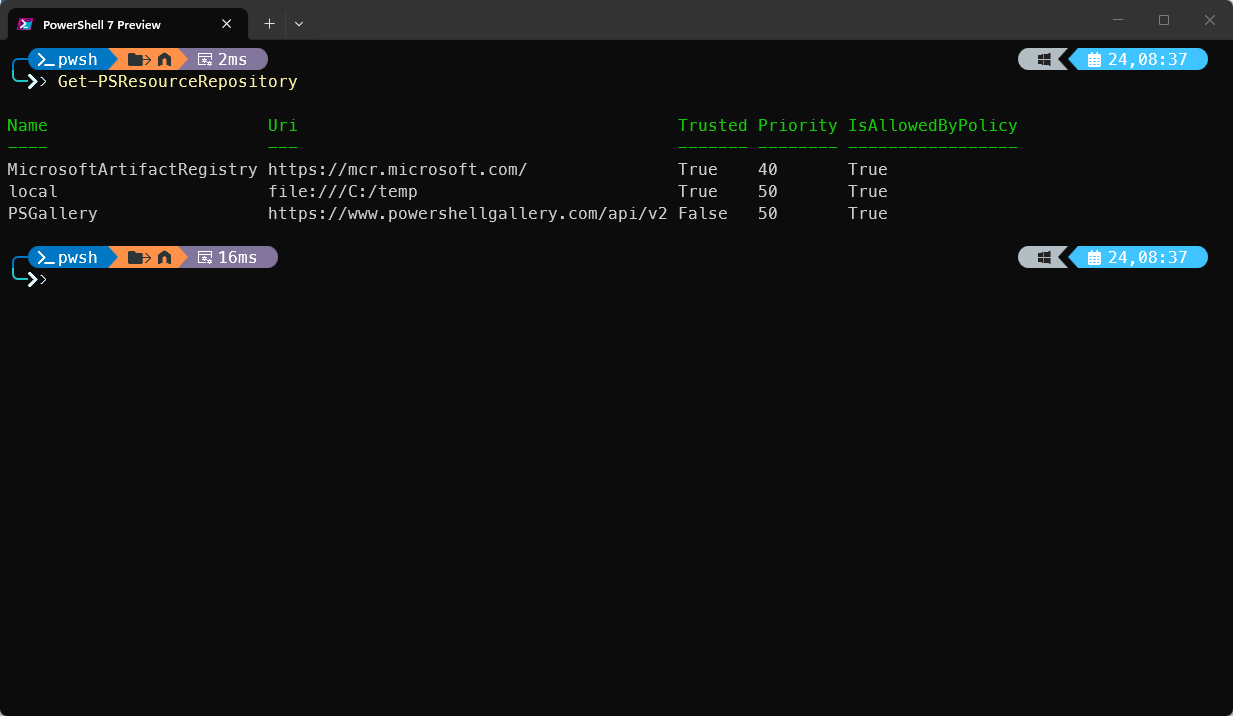Click the Windows logo in the second right-side prompt
The height and width of the screenshot is (716, 1233).
[1044, 258]
